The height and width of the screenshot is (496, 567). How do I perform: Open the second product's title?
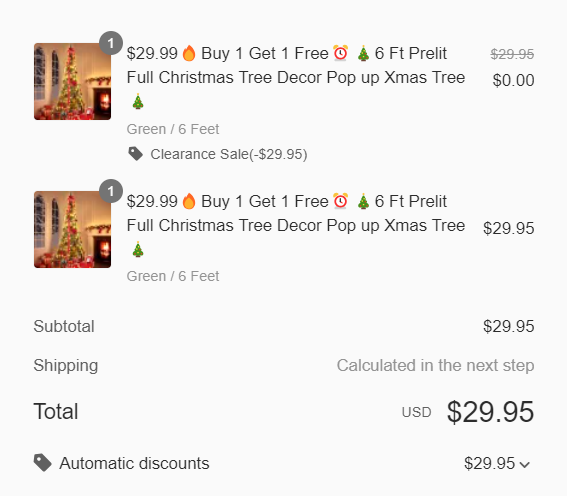point(296,225)
